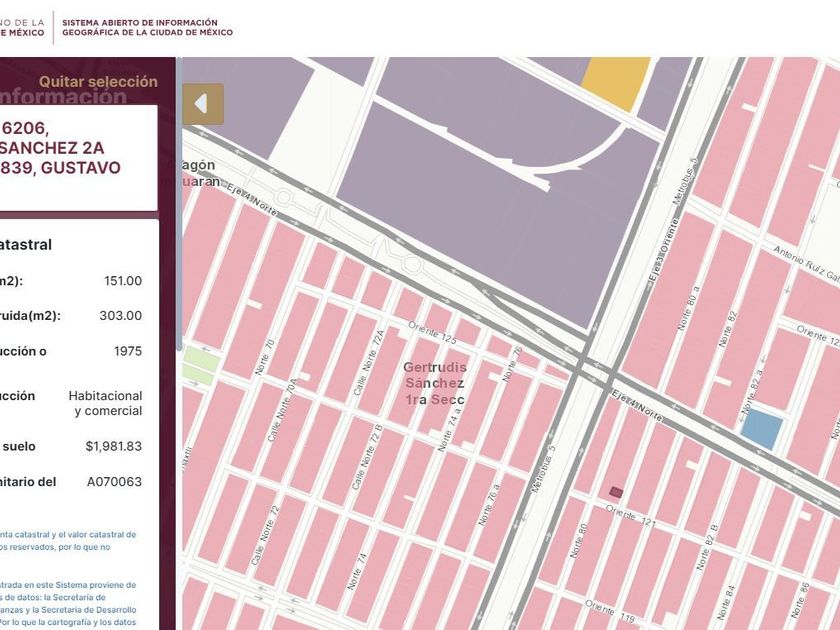
Task: Click the blue parcel near Norte 82 a
Action: coord(762,429)
